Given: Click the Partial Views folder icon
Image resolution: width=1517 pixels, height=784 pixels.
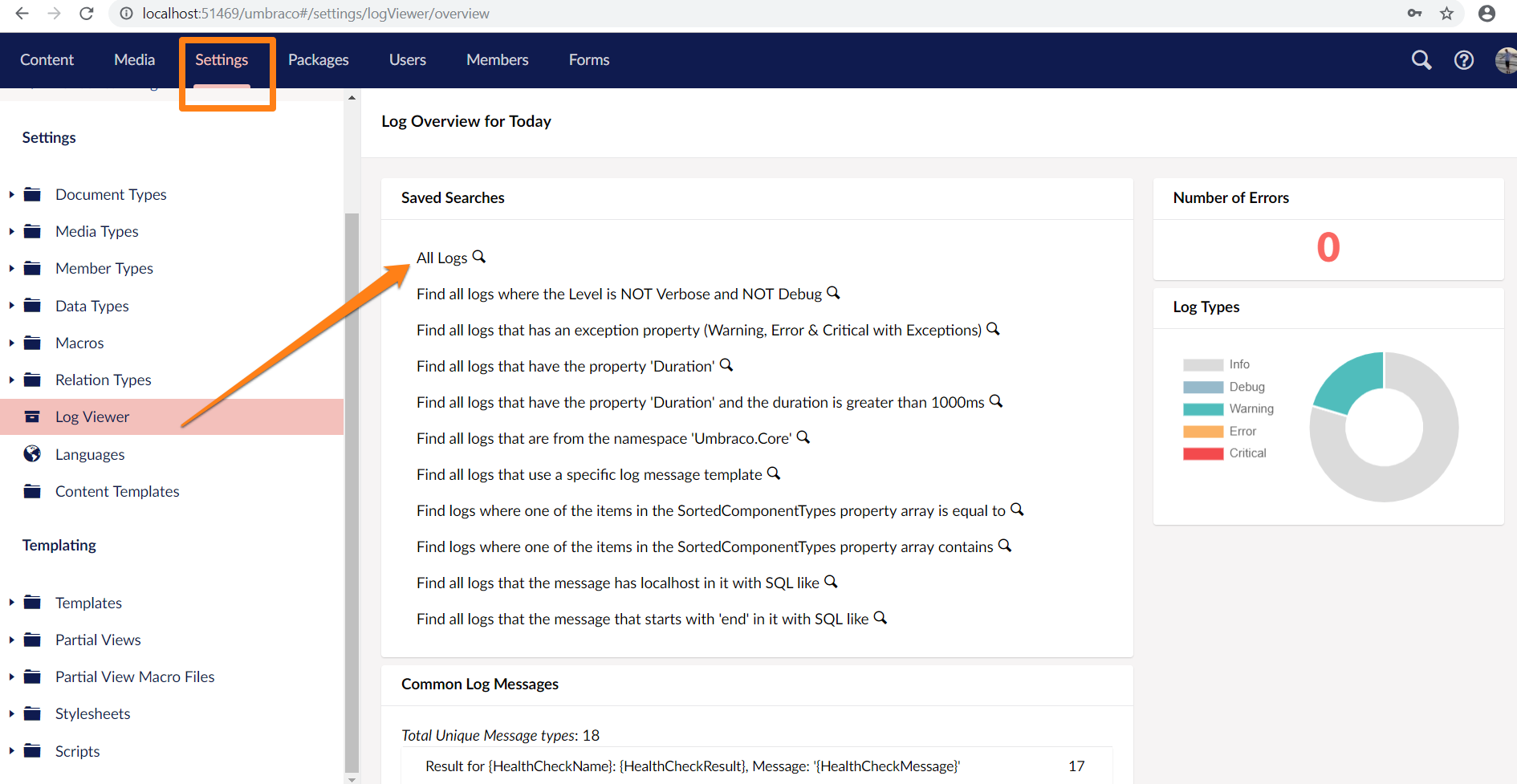Looking at the screenshot, I should point(32,640).
